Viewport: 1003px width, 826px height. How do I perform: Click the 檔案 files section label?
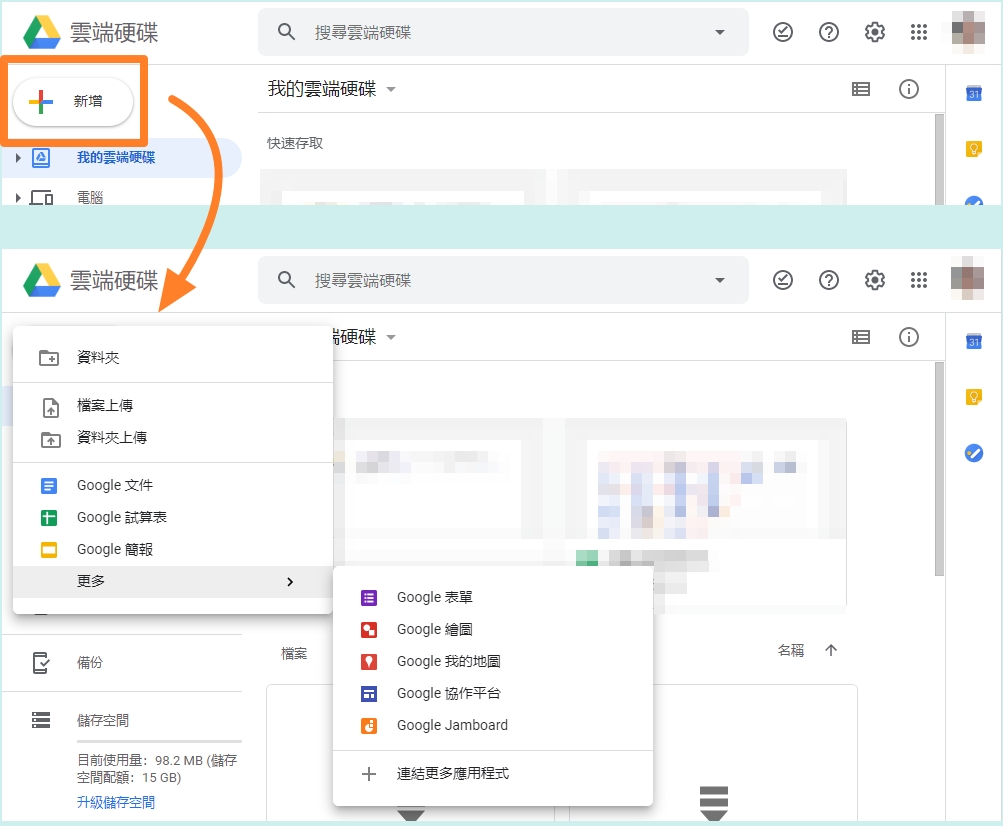[x=294, y=653]
